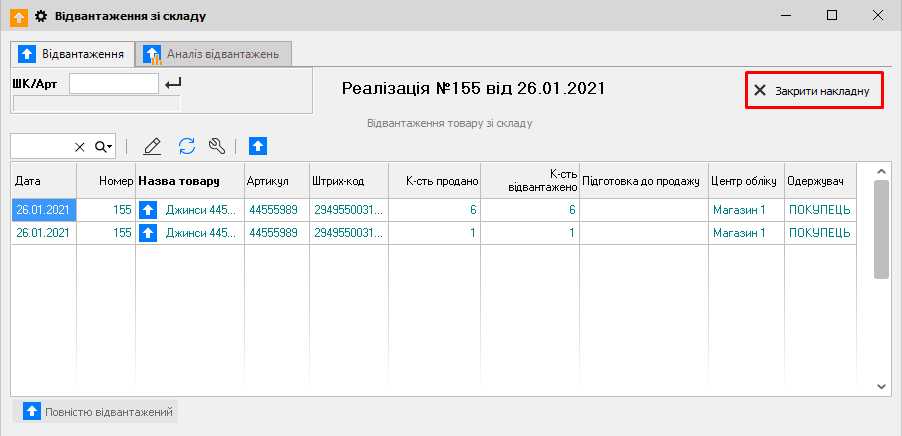The height and width of the screenshot is (436, 902).
Task: Open the wrench settings icon
Action: point(217,146)
